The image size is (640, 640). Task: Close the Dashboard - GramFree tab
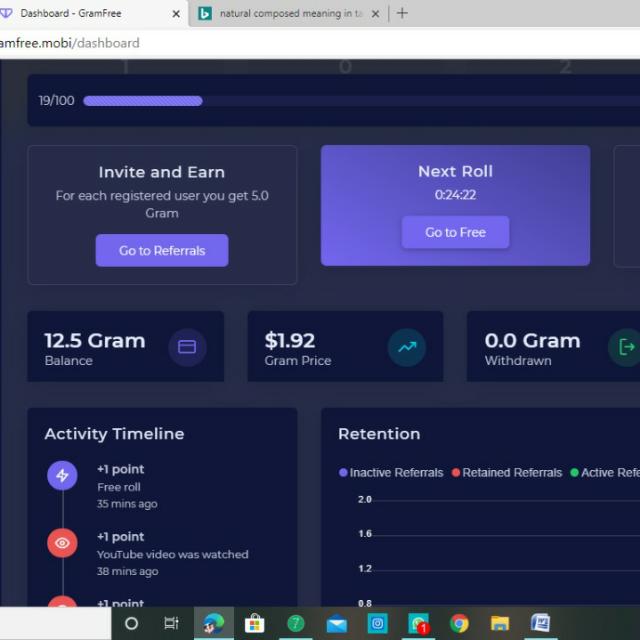pos(176,14)
